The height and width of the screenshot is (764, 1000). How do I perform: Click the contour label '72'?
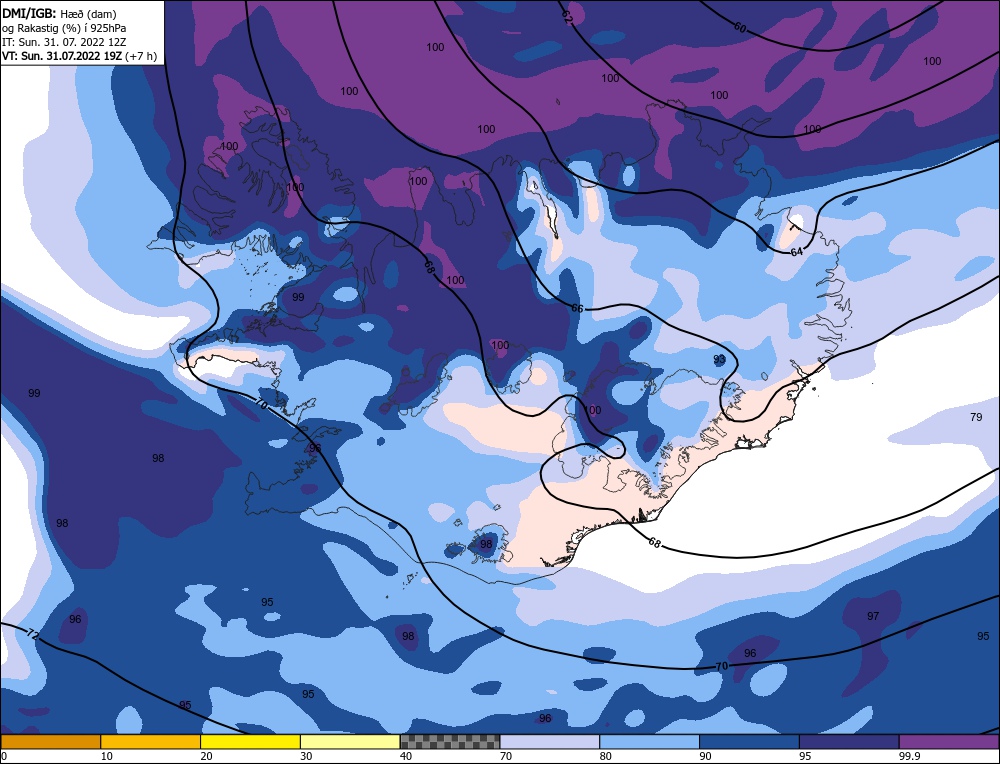pyautogui.click(x=33, y=635)
